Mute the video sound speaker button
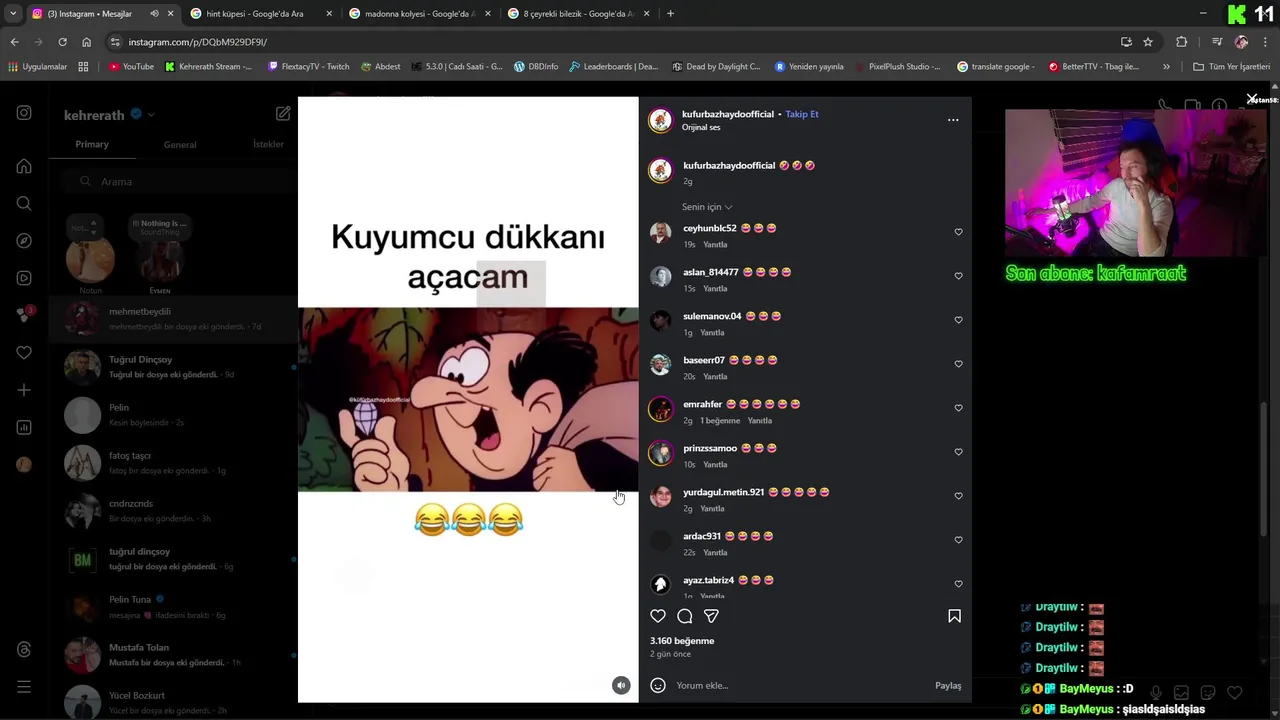1280x720 pixels. click(621, 685)
